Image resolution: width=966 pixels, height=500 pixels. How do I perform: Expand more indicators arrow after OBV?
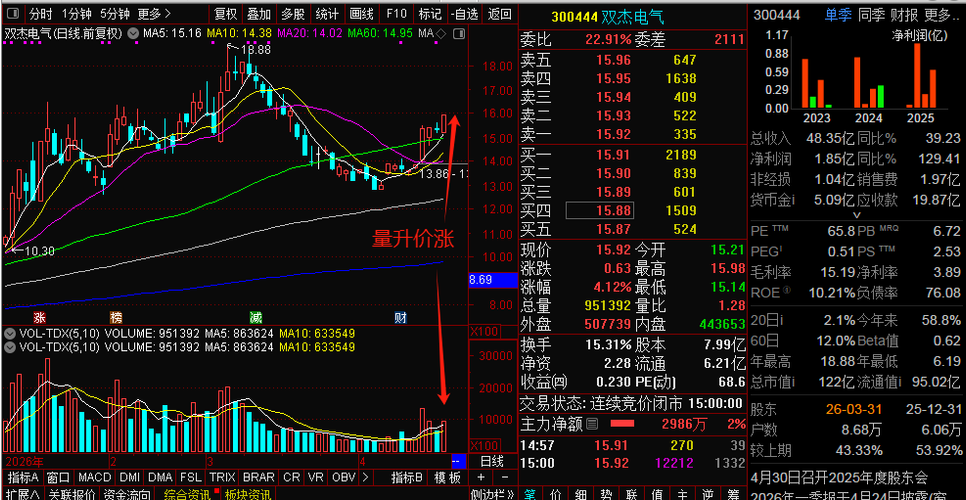[x=366, y=477]
